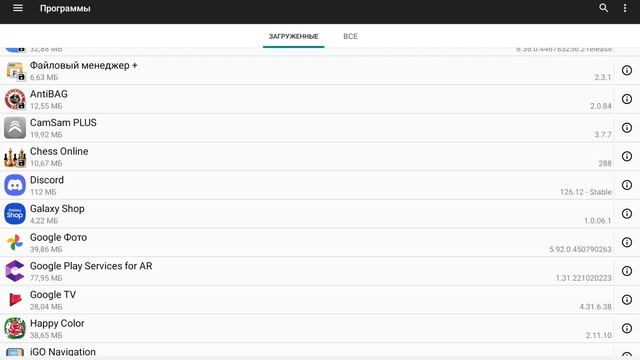
Task: Select the Happy Color app name
Action: 57,323
